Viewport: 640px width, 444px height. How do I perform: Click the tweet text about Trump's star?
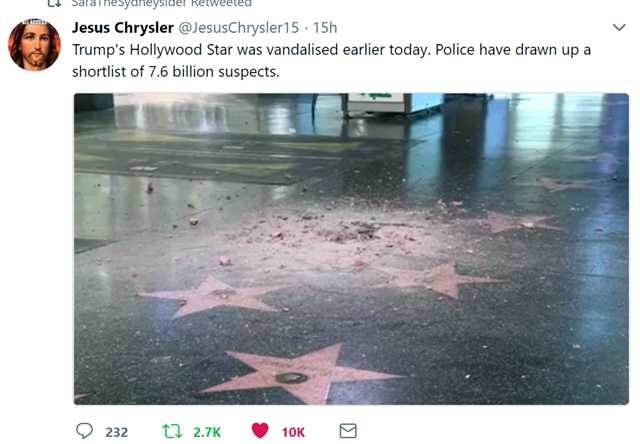331,61
